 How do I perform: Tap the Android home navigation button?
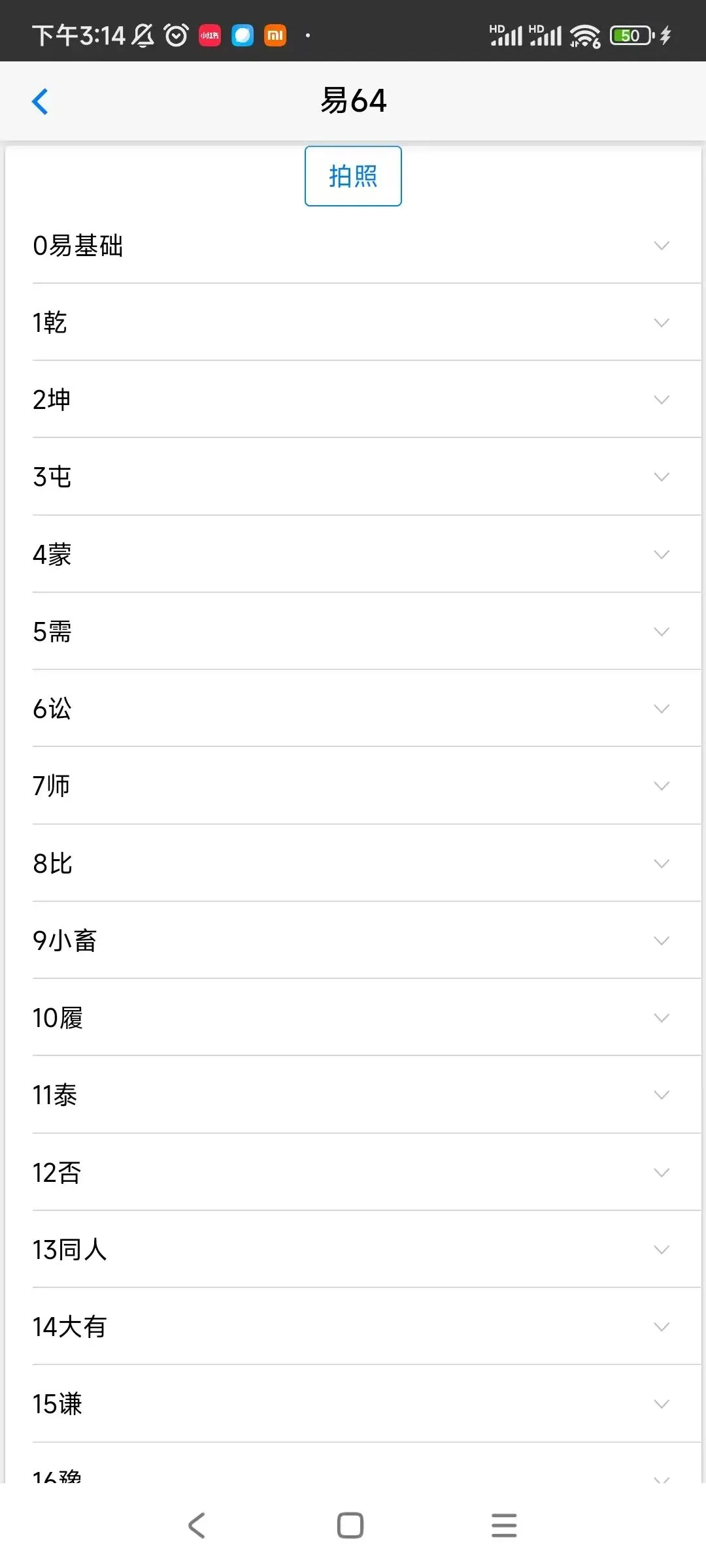coord(350,1526)
